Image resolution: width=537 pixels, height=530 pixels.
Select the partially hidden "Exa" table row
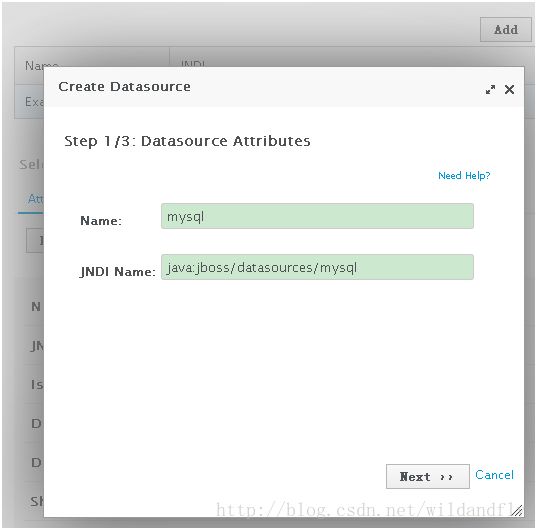point(29,102)
